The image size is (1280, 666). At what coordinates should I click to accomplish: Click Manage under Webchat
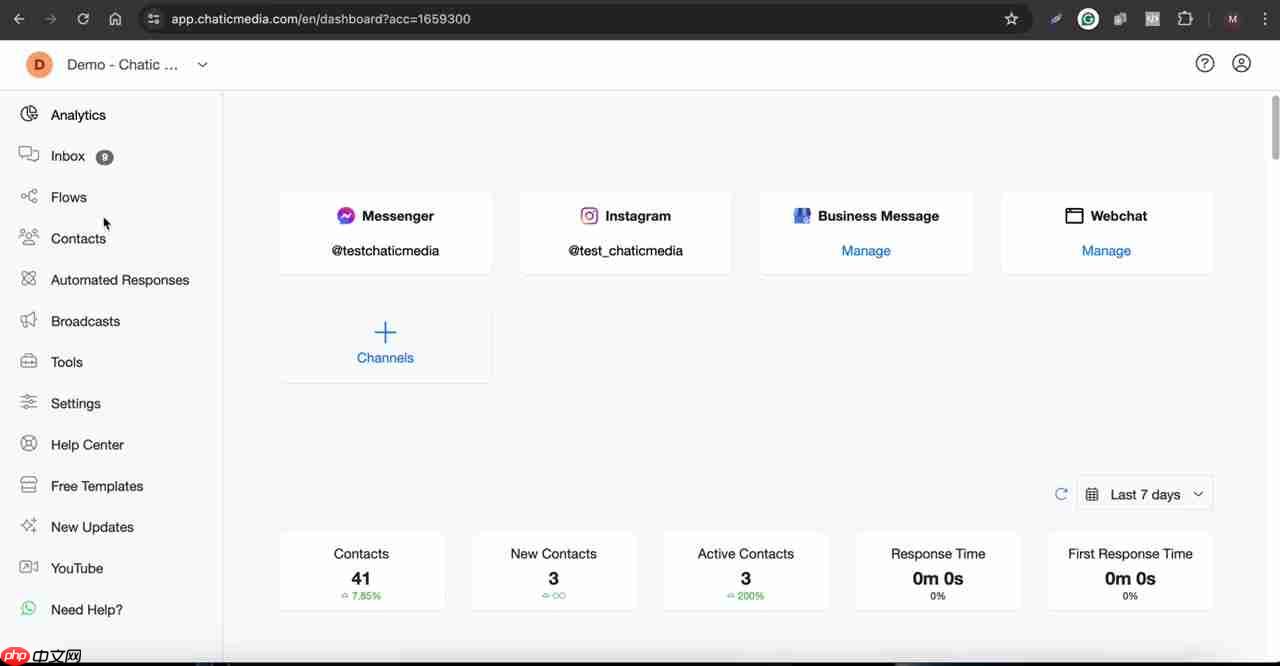[1106, 251]
